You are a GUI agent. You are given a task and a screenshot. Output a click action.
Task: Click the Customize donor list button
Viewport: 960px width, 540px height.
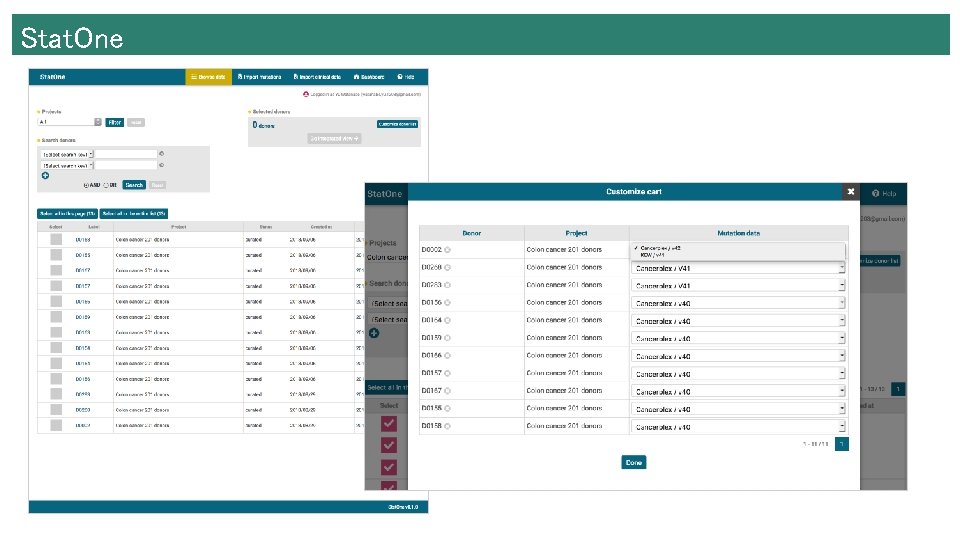[x=397, y=124]
